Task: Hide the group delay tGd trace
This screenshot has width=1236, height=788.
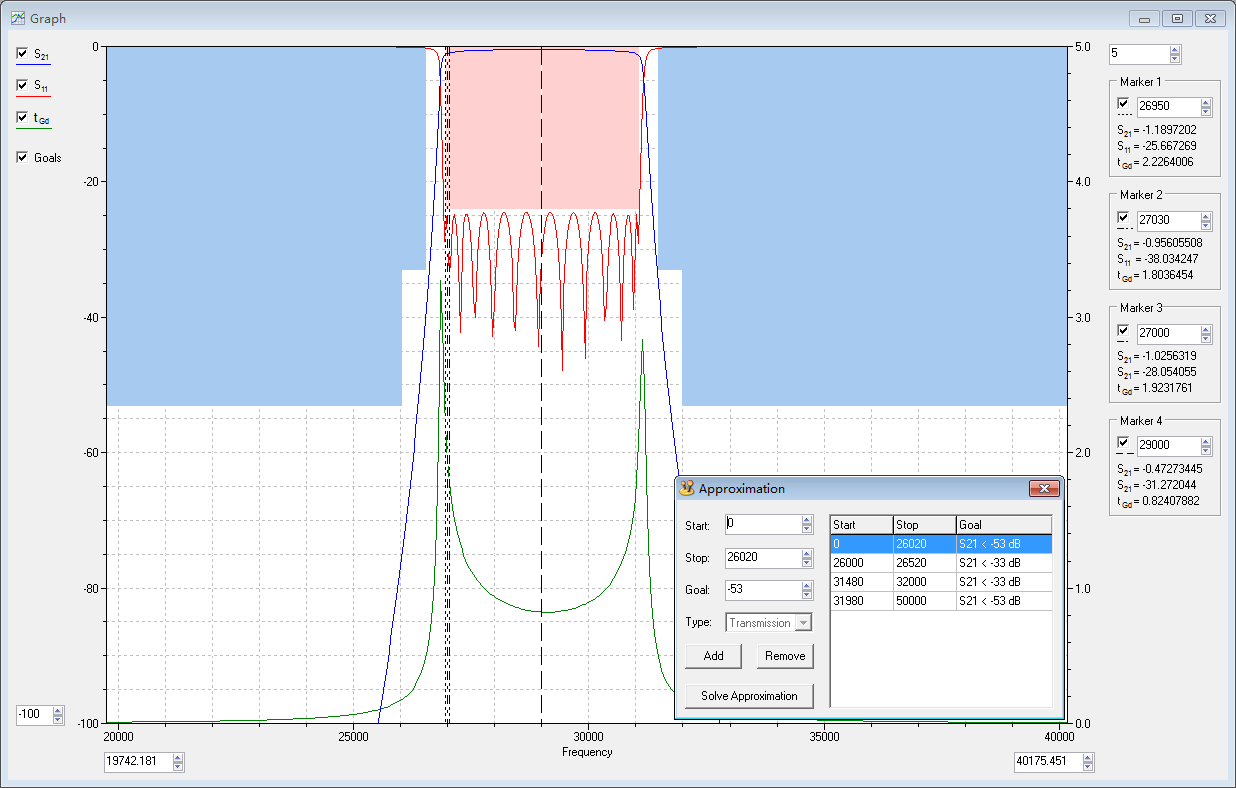Action: tap(23, 117)
